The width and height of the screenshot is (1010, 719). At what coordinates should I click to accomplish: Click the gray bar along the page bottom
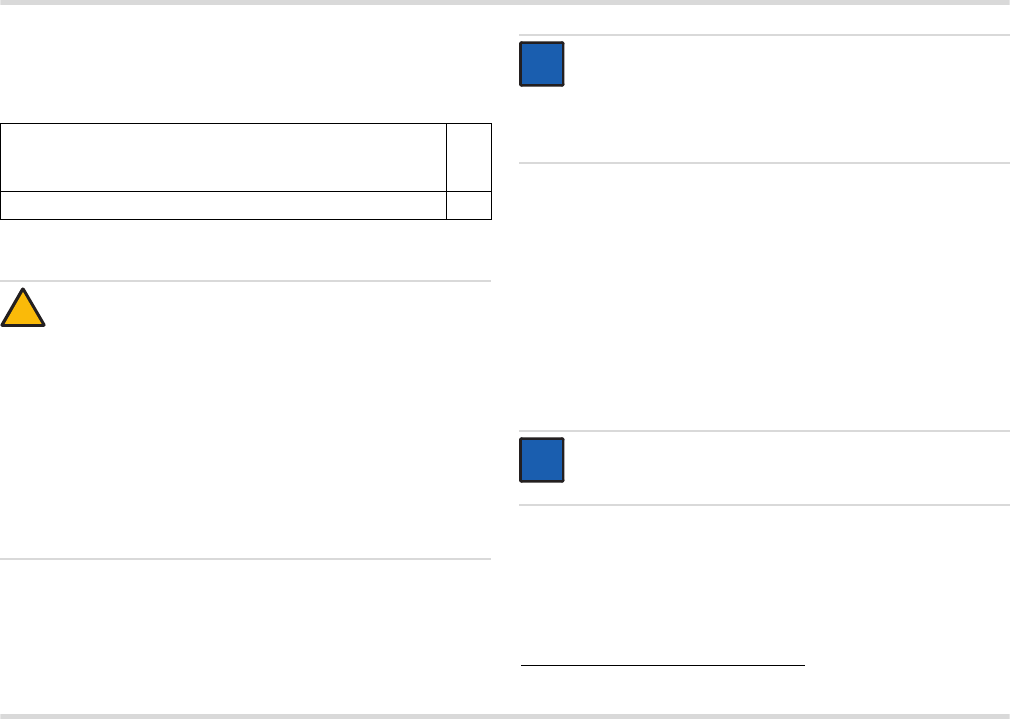click(x=505, y=716)
